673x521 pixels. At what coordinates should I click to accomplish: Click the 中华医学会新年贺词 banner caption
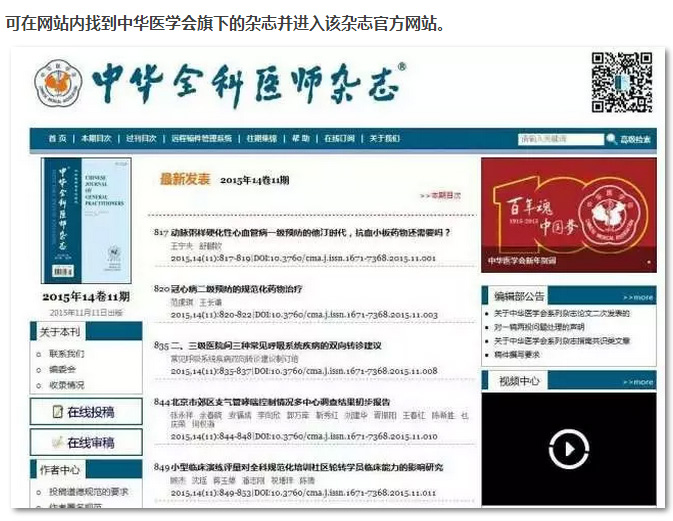tap(522, 260)
